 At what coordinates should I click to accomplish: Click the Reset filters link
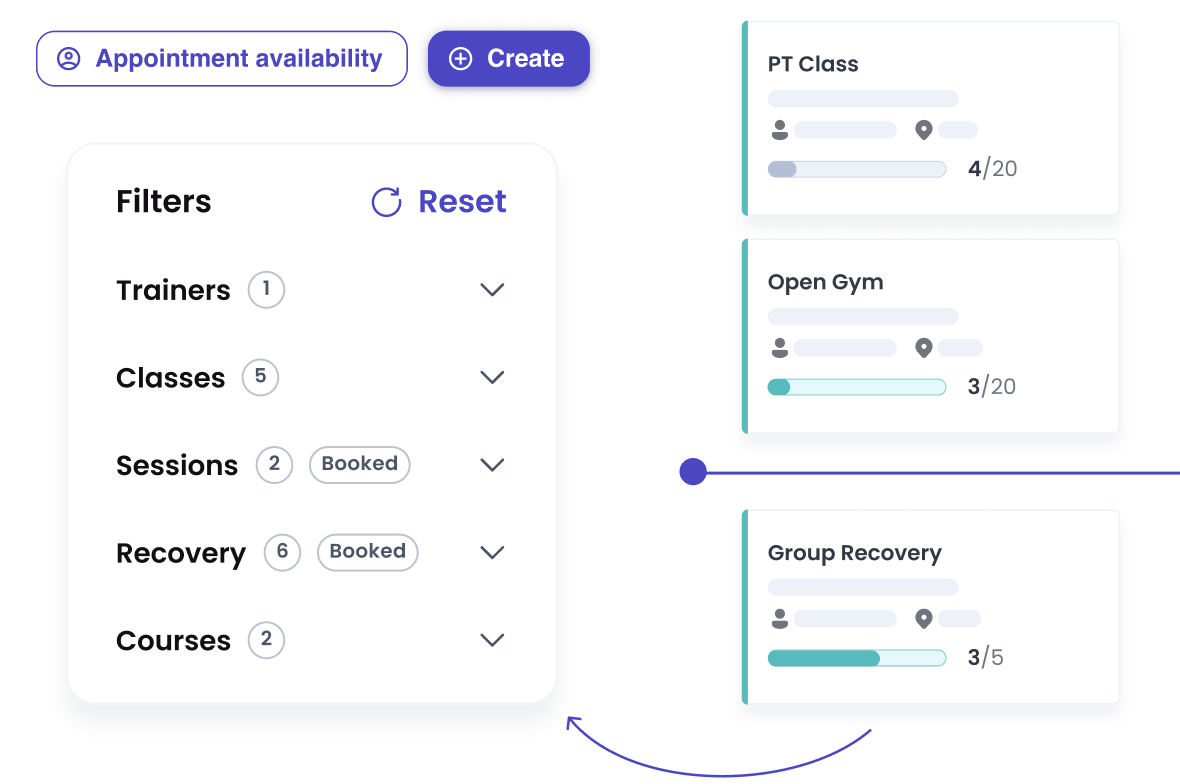[x=461, y=202]
